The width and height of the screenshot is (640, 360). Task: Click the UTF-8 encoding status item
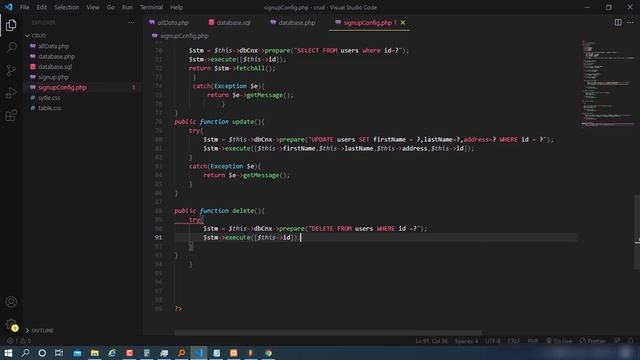tap(493, 341)
